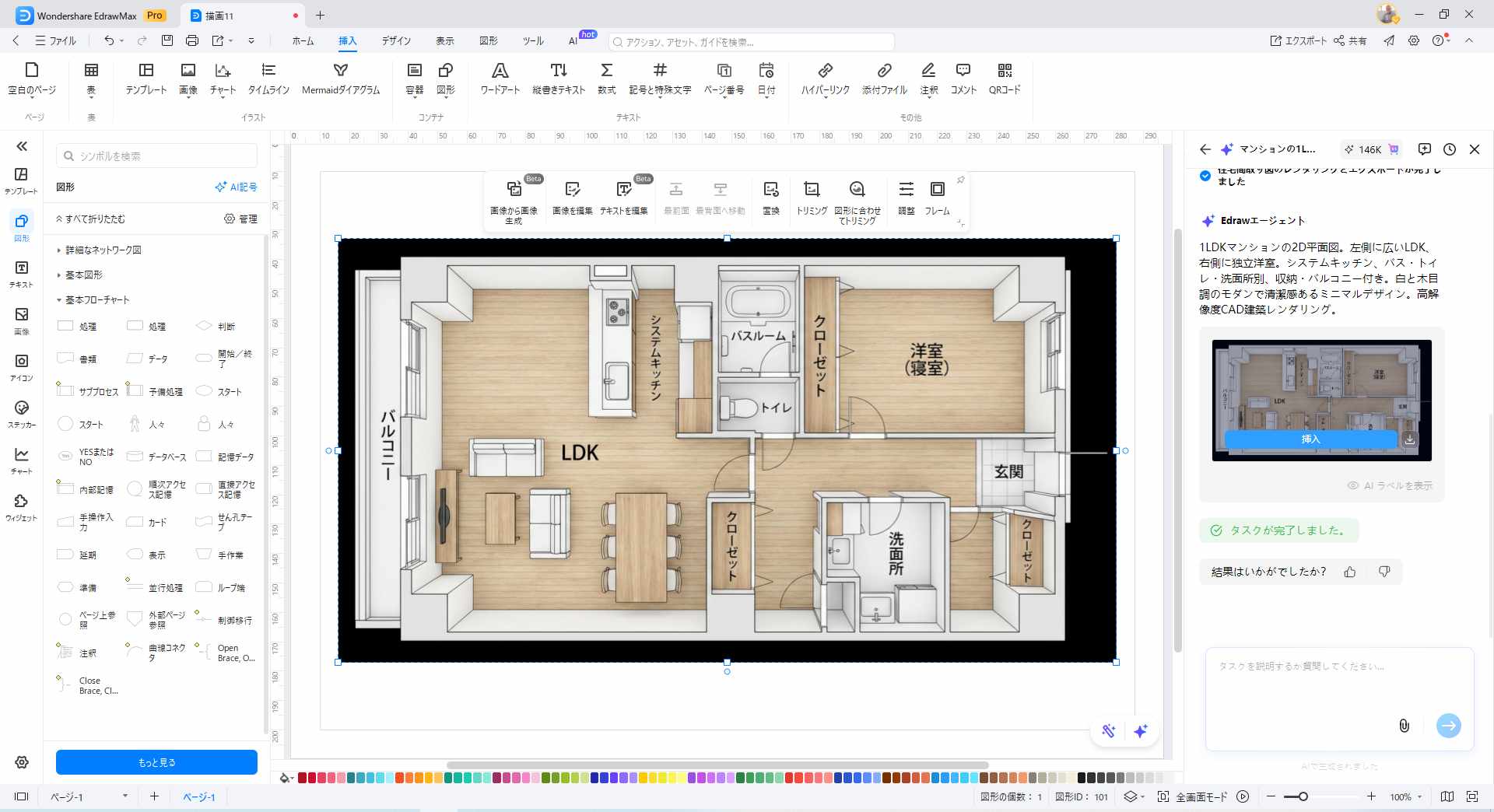Show AI labels with eye toggle
Screen dimensions: 1494x812
click(1353, 485)
